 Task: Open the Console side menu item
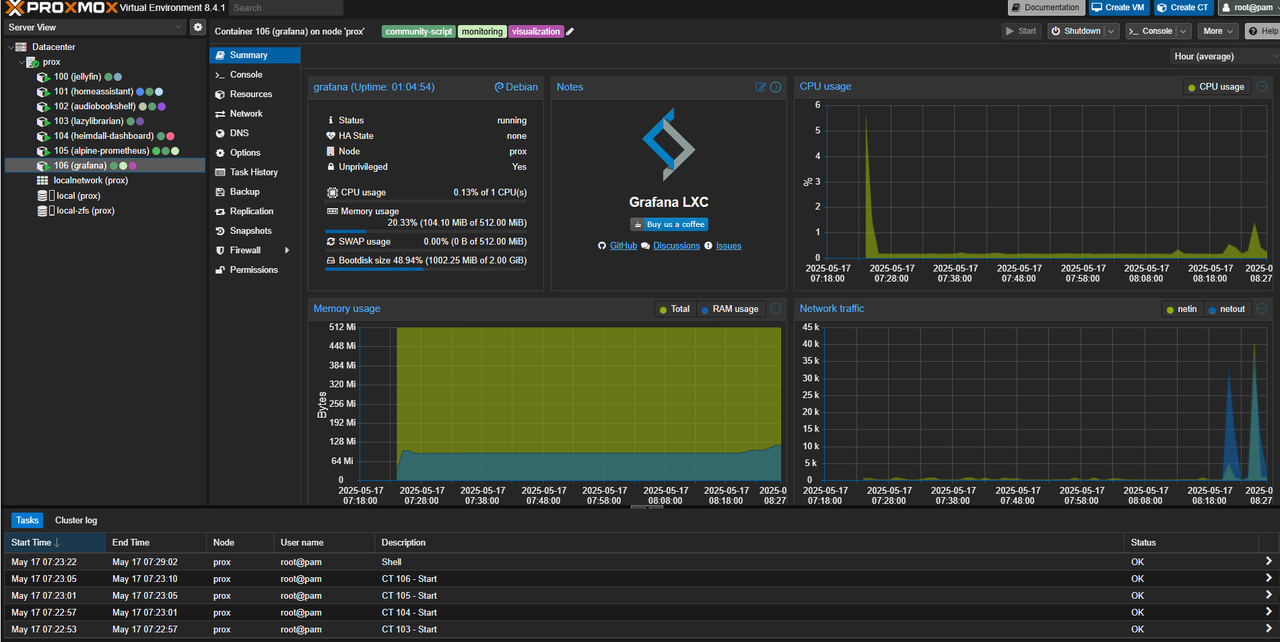point(255,75)
